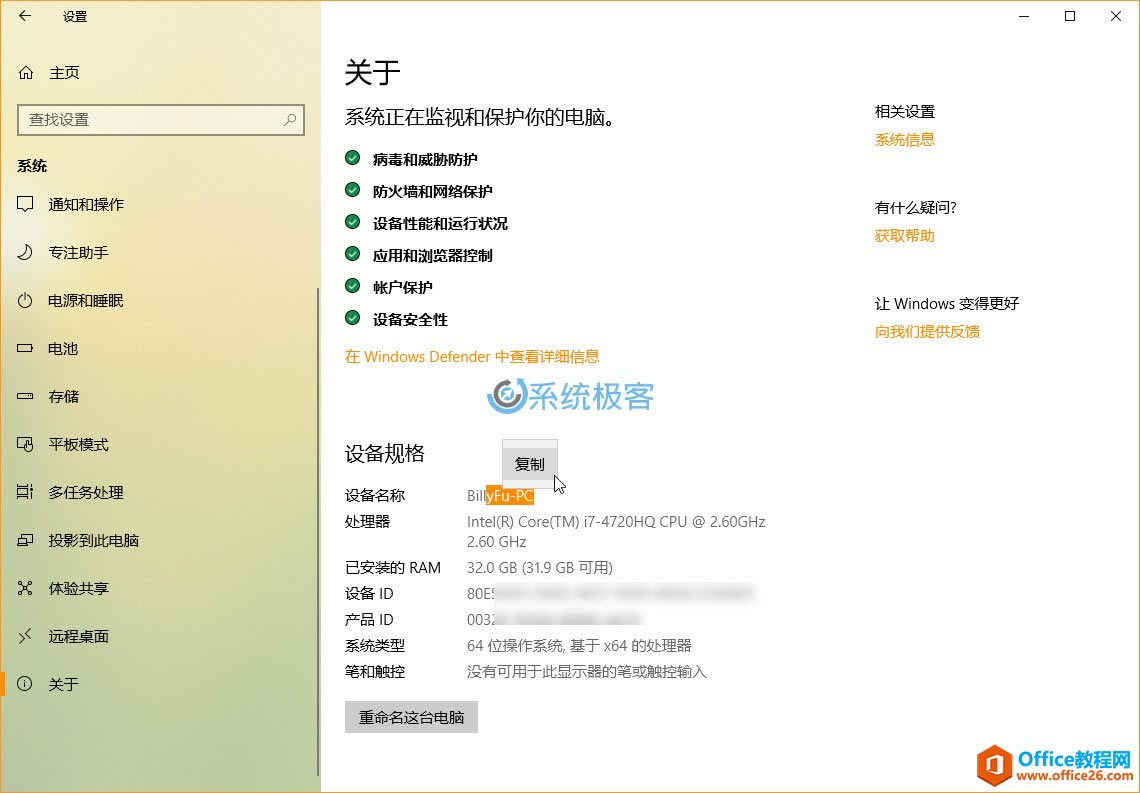This screenshot has height=793, width=1140.
Task: Go to 远程桌面 settings
Action: pyautogui.click(x=159, y=636)
